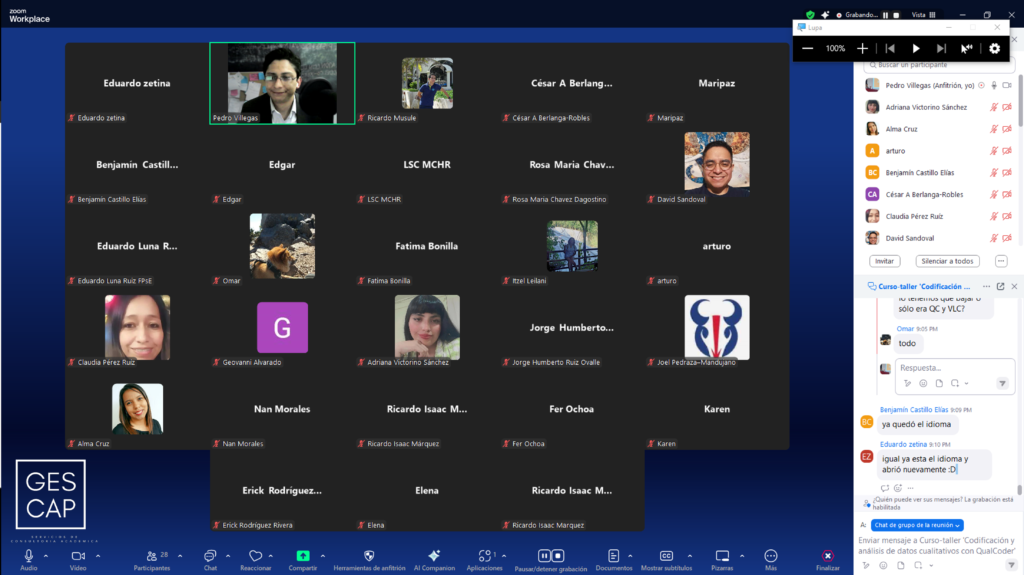Expand Chat options arrow
This screenshot has width=1024, height=575.
coord(228,556)
